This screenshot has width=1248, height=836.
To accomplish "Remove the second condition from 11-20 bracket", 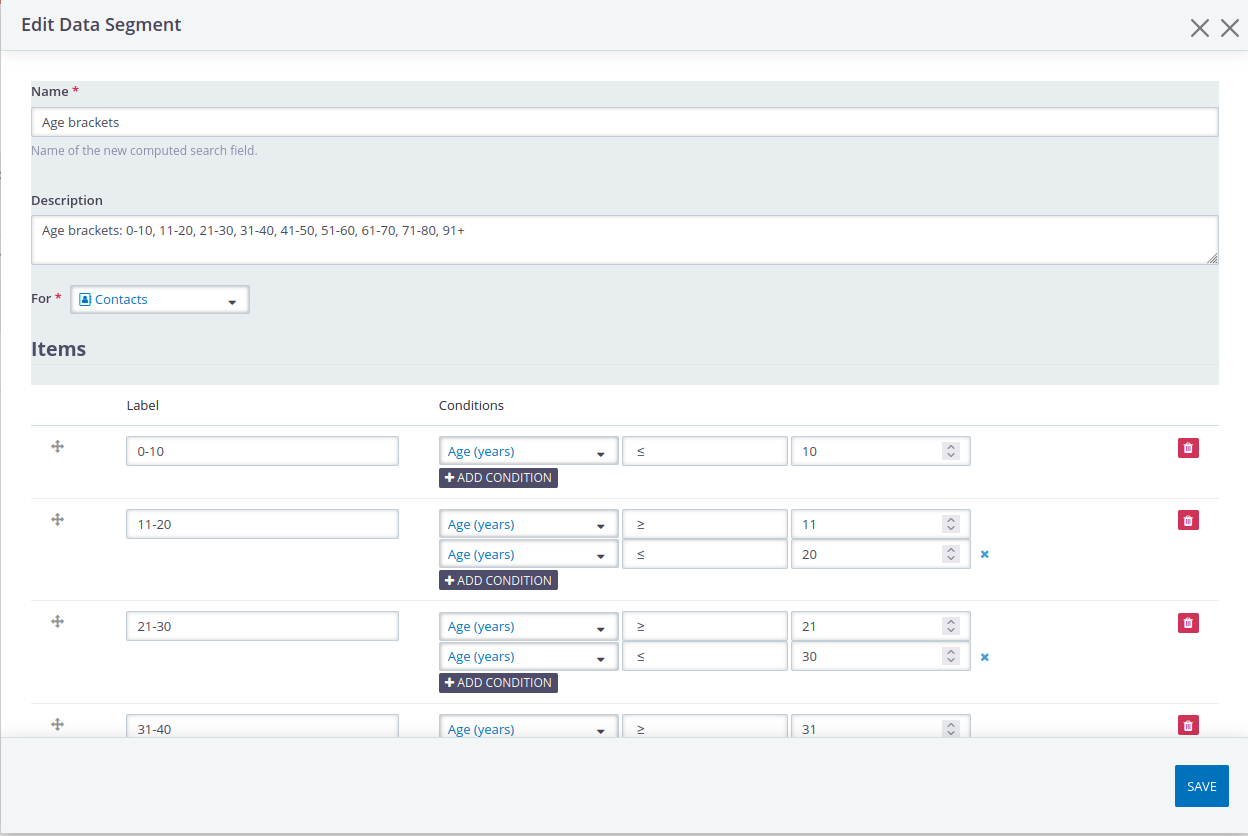I will tap(984, 553).
